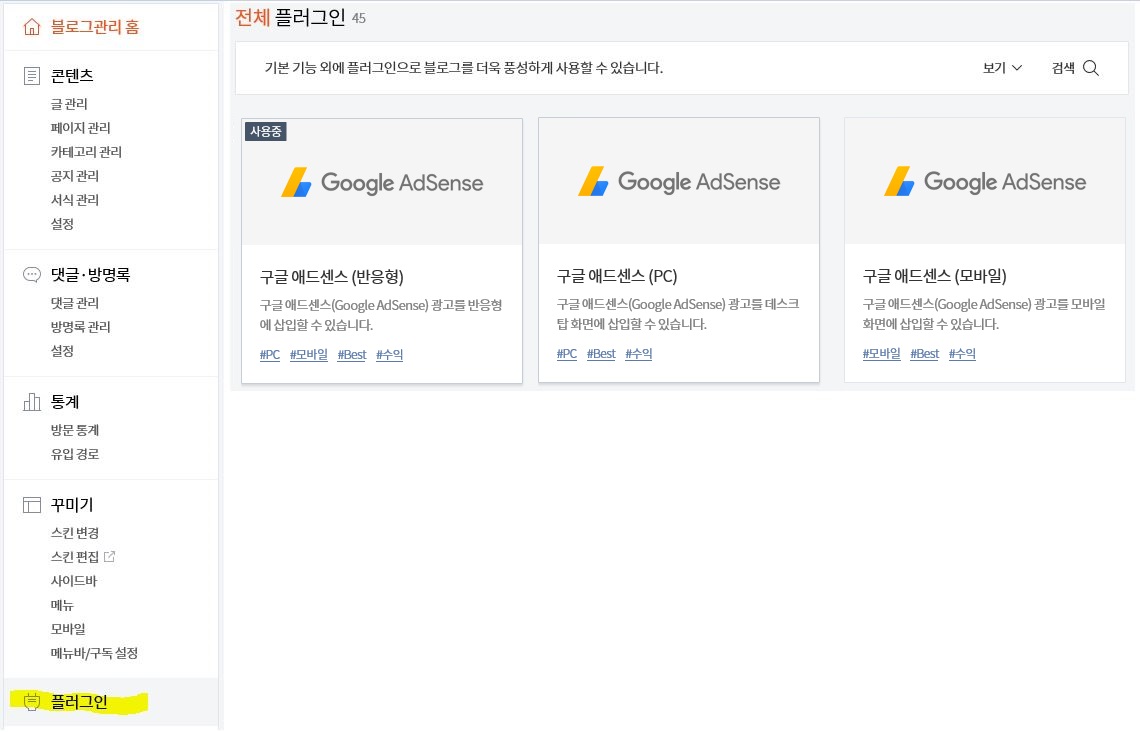Click the magnifier search icon
This screenshot has height=732, width=1140.
pos(1091,68)
